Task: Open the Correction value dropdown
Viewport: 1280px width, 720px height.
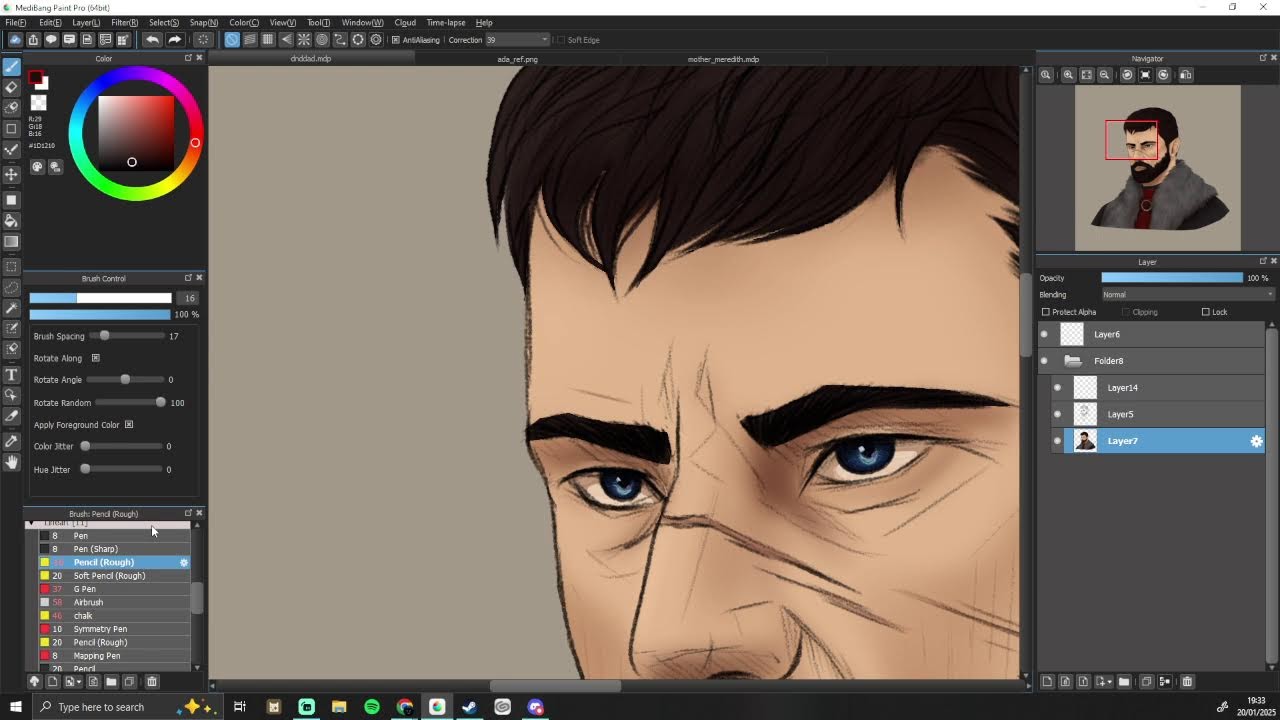Action: [x=545, y=40]
